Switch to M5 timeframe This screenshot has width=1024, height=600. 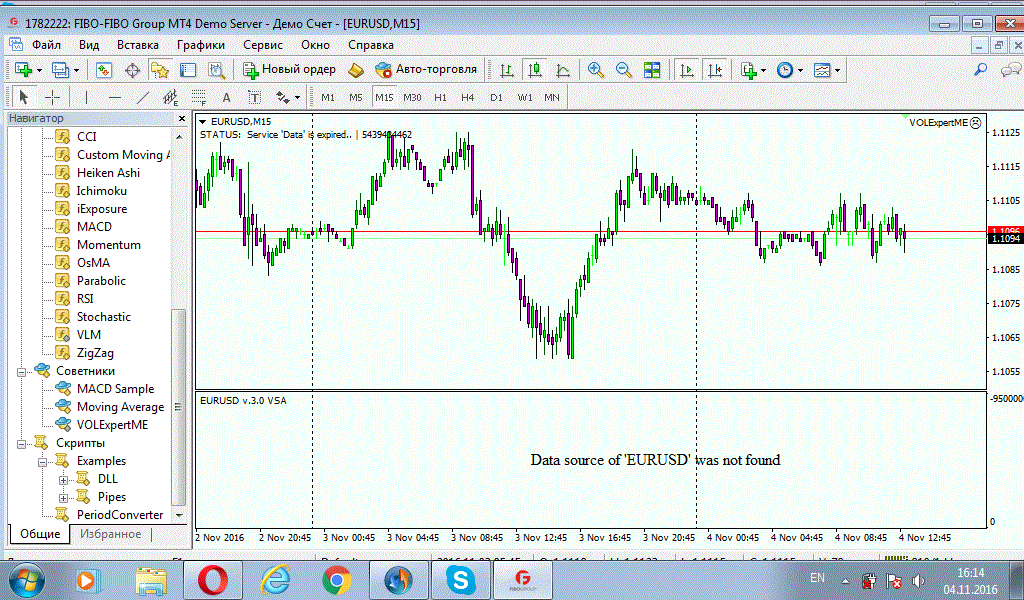click(355, 97)
